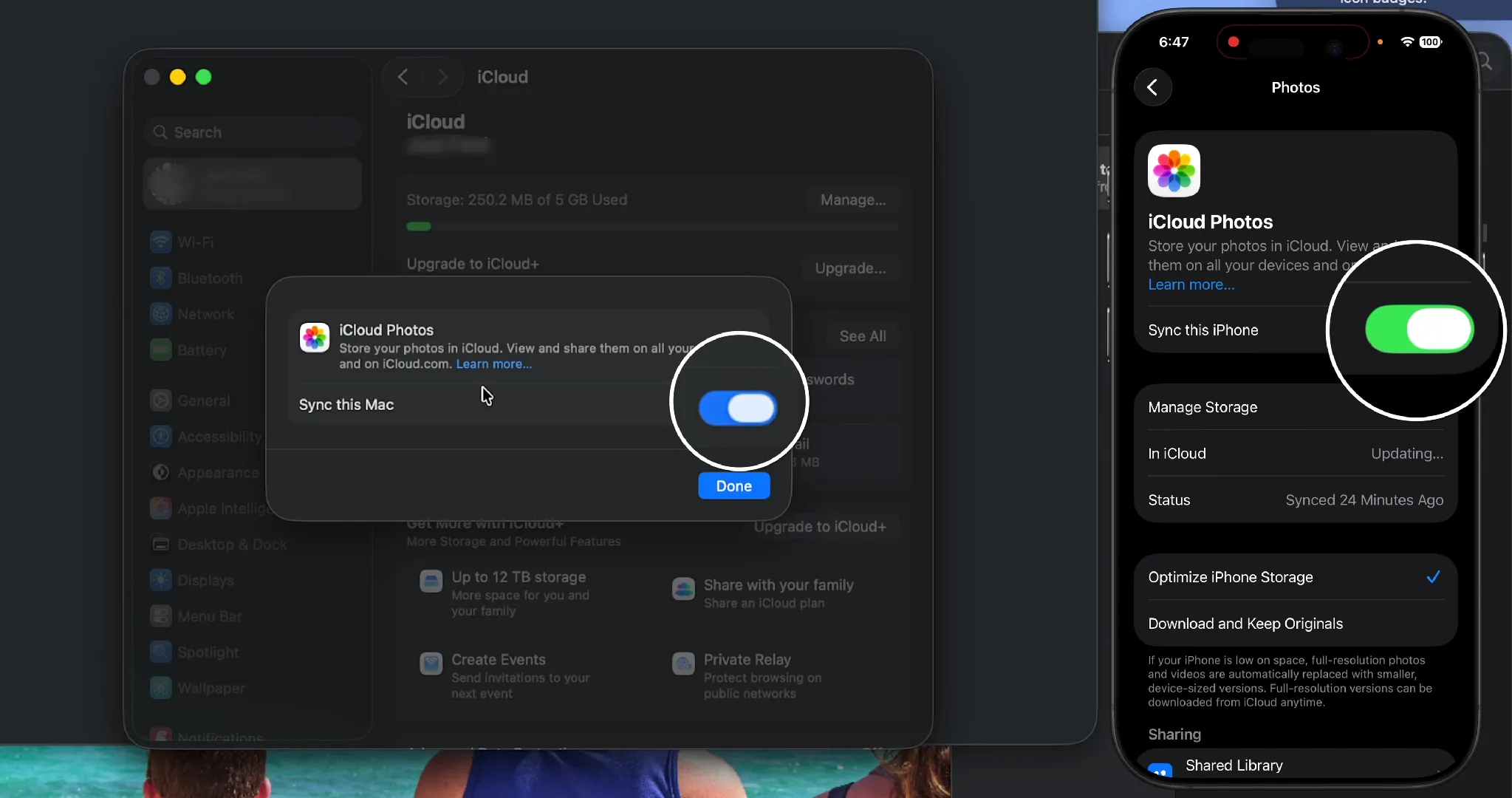Open Menu Bar in settings sidebar

click(196, 616)
